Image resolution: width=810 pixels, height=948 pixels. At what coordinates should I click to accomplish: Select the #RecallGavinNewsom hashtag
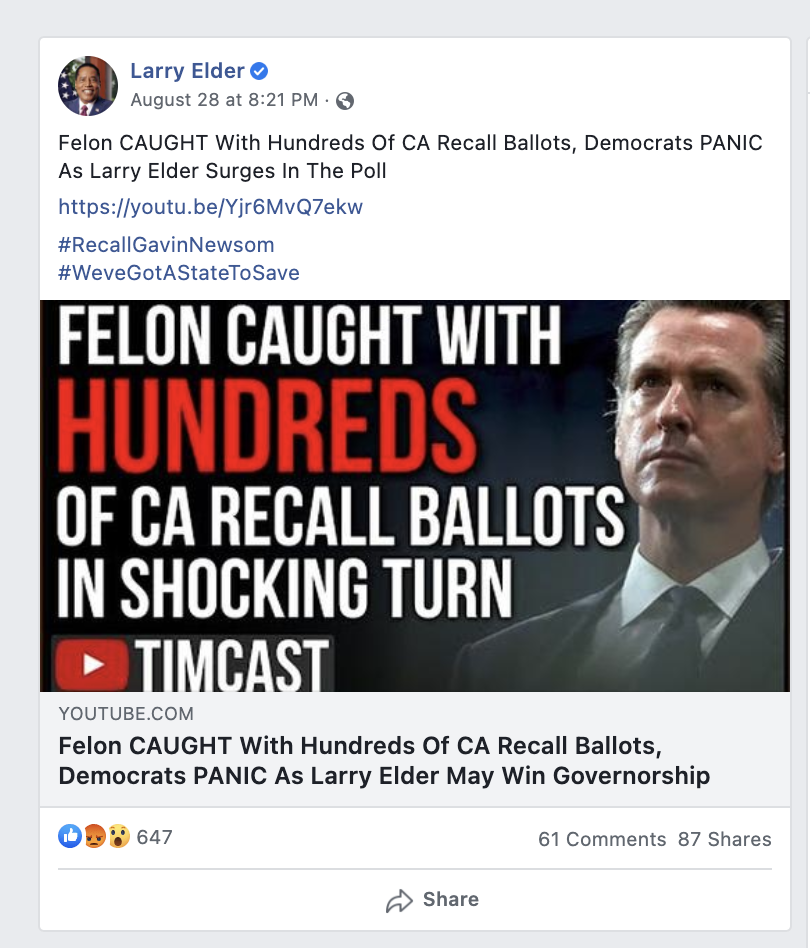[166, 245]
